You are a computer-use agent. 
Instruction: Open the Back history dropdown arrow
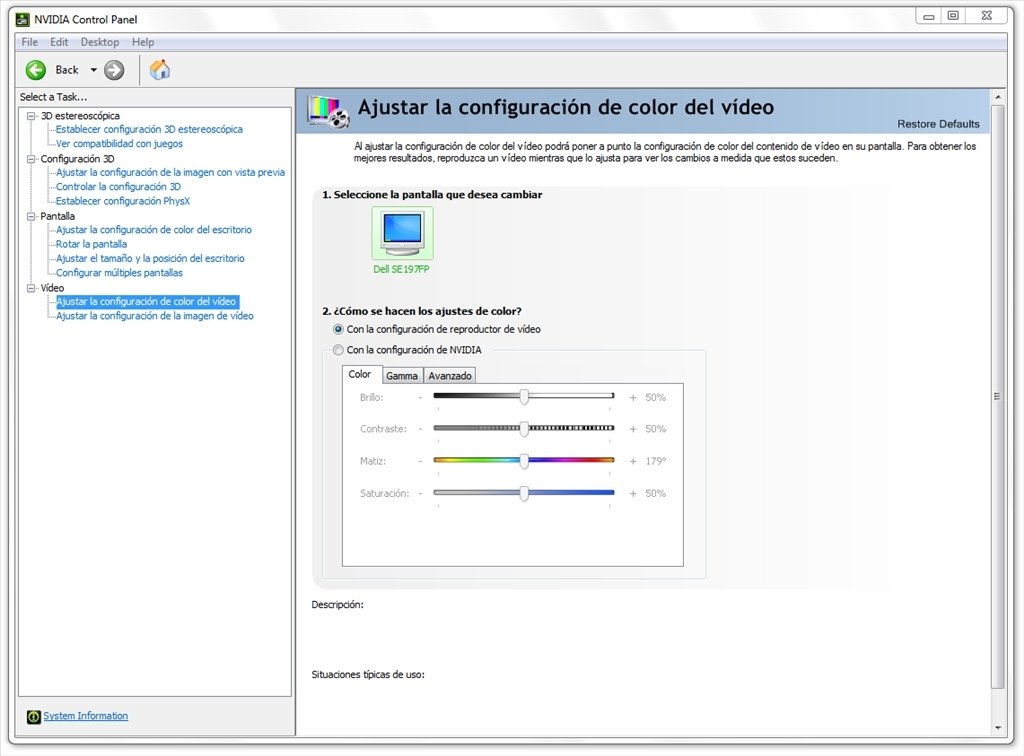(x=93, y=70)
